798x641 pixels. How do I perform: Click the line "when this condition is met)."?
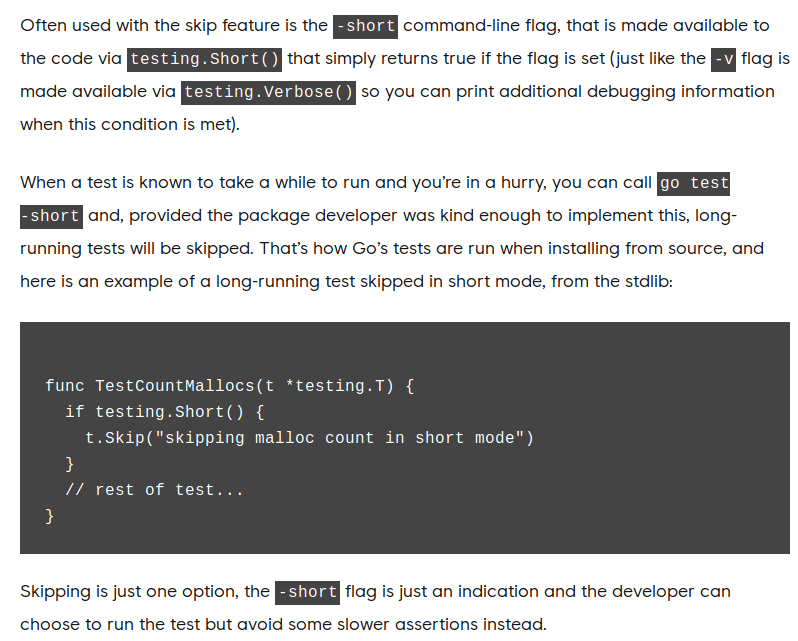[130, 125]
